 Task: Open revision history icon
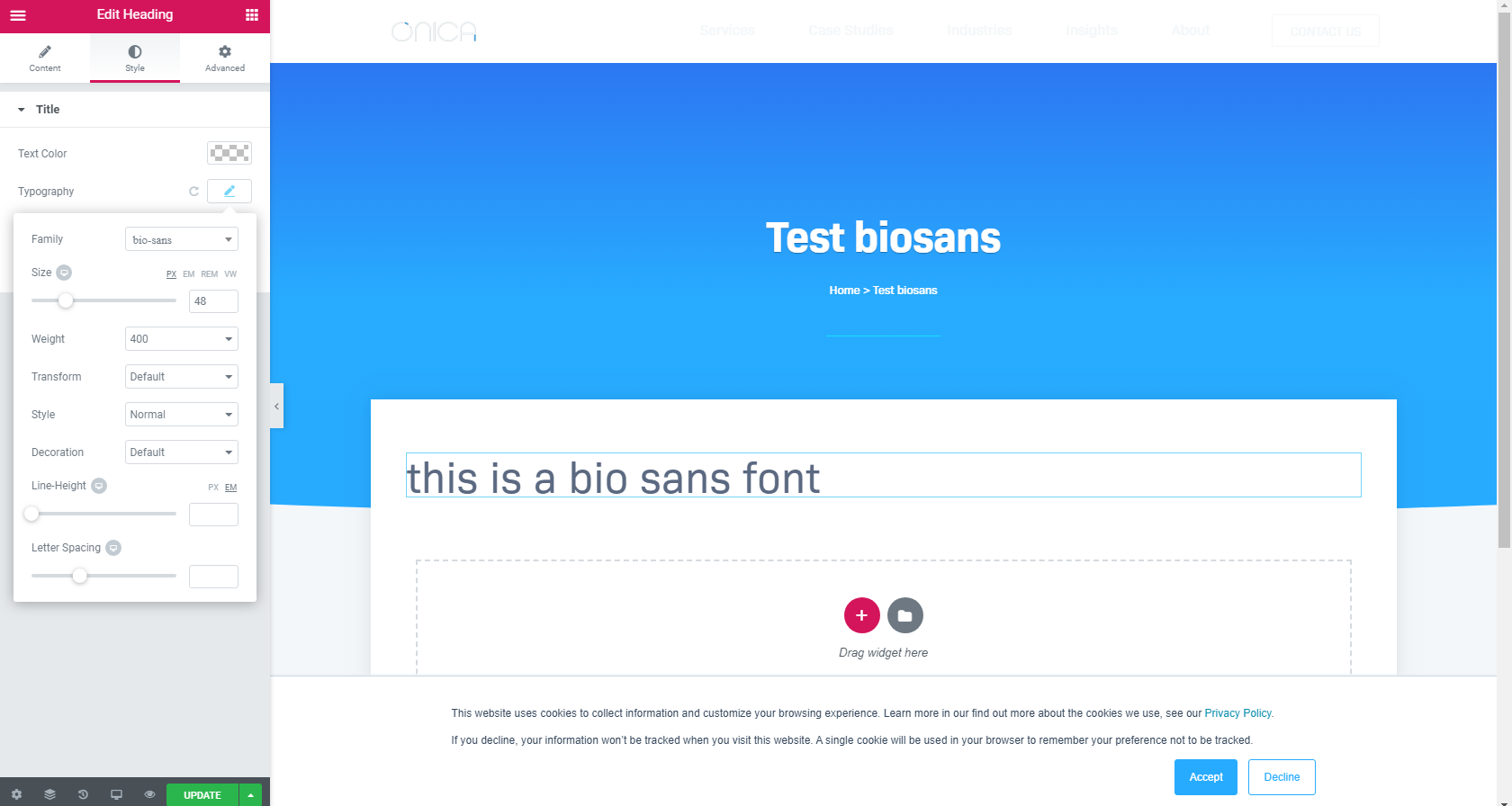(x=83, y=795)
